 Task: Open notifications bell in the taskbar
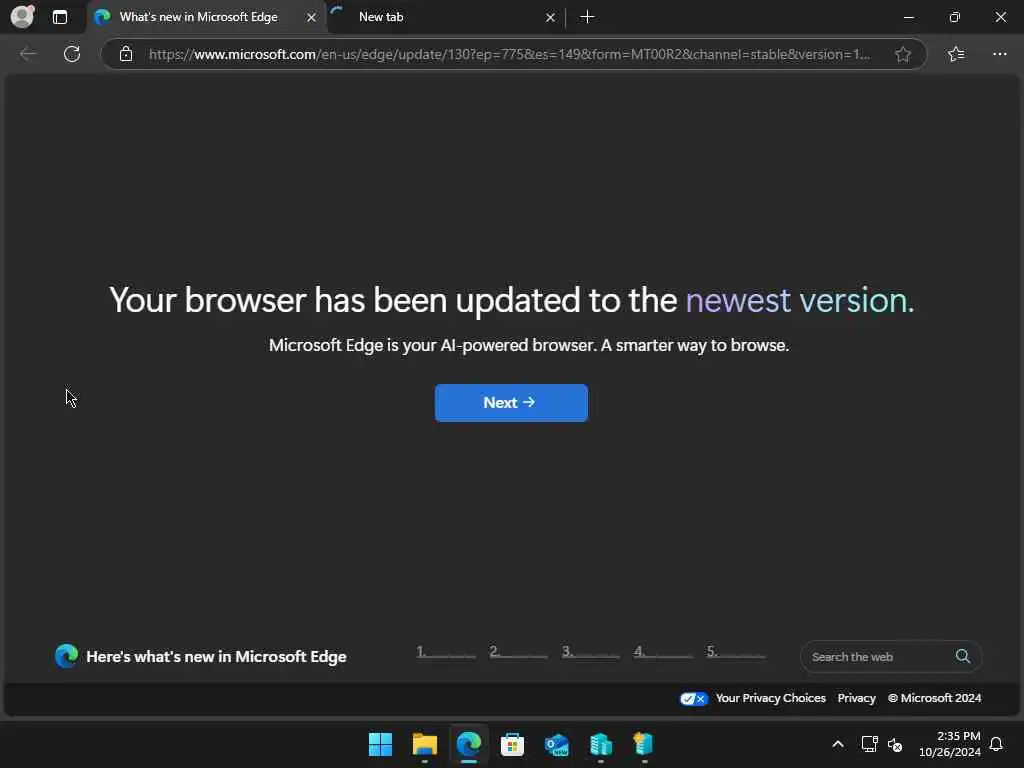tap(996, 744)
